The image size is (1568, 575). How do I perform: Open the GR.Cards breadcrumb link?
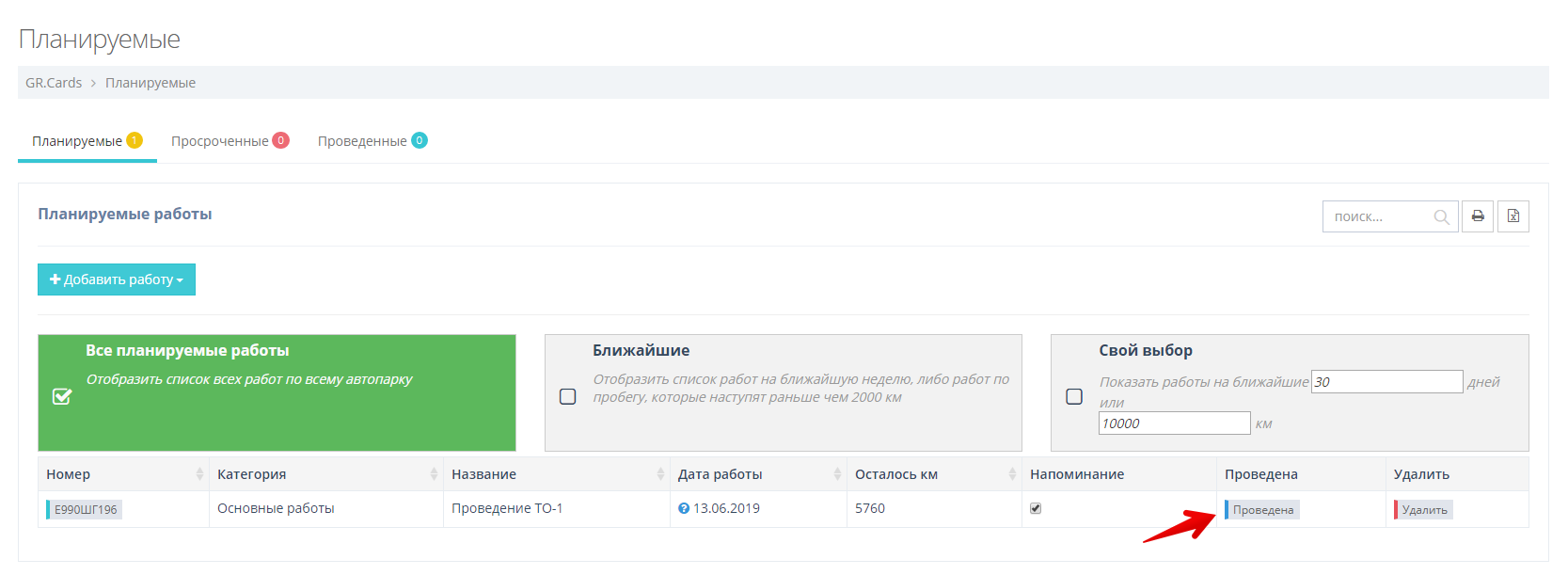[x=54, y=83]
